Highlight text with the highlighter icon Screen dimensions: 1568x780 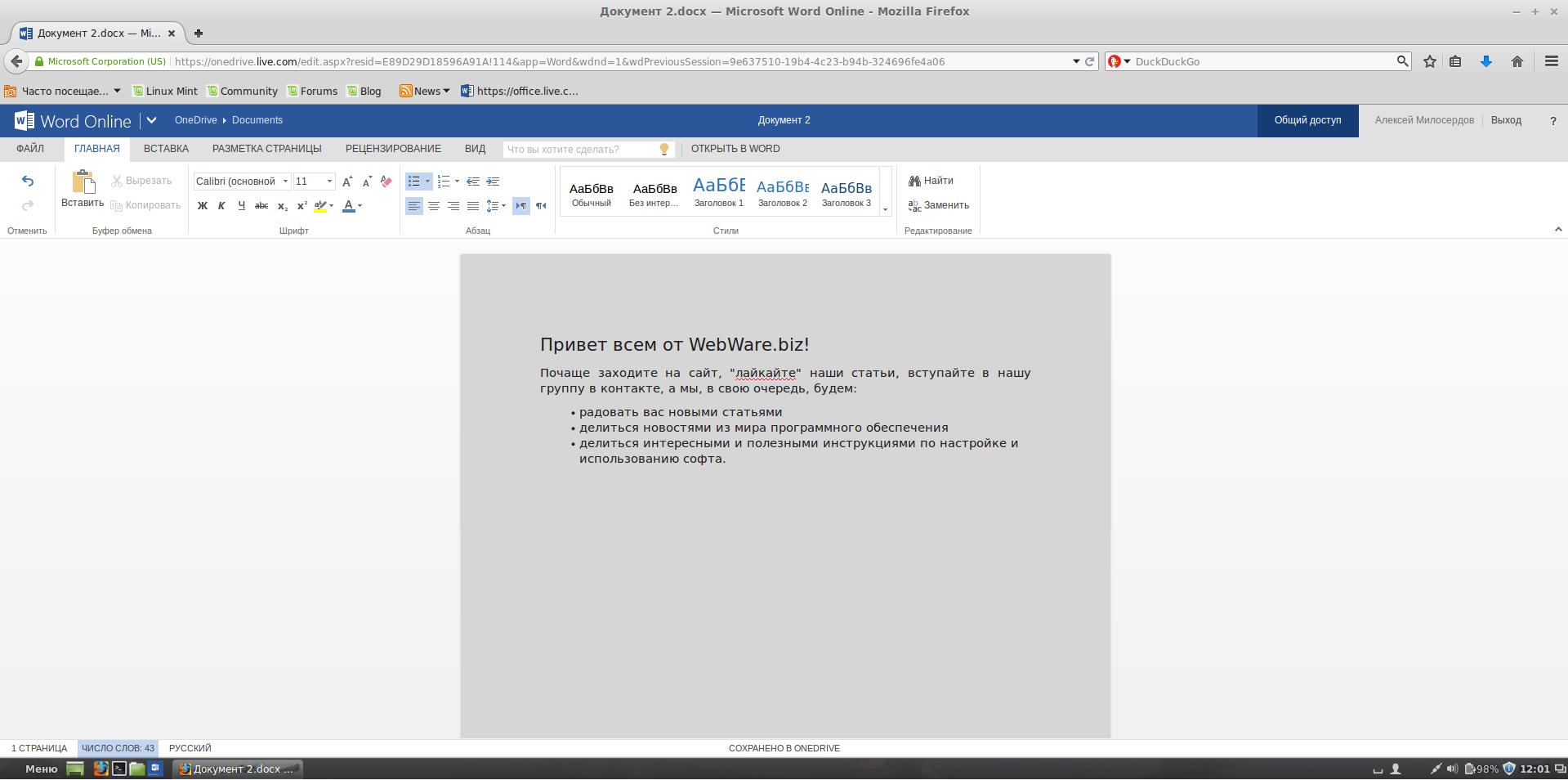320,206
